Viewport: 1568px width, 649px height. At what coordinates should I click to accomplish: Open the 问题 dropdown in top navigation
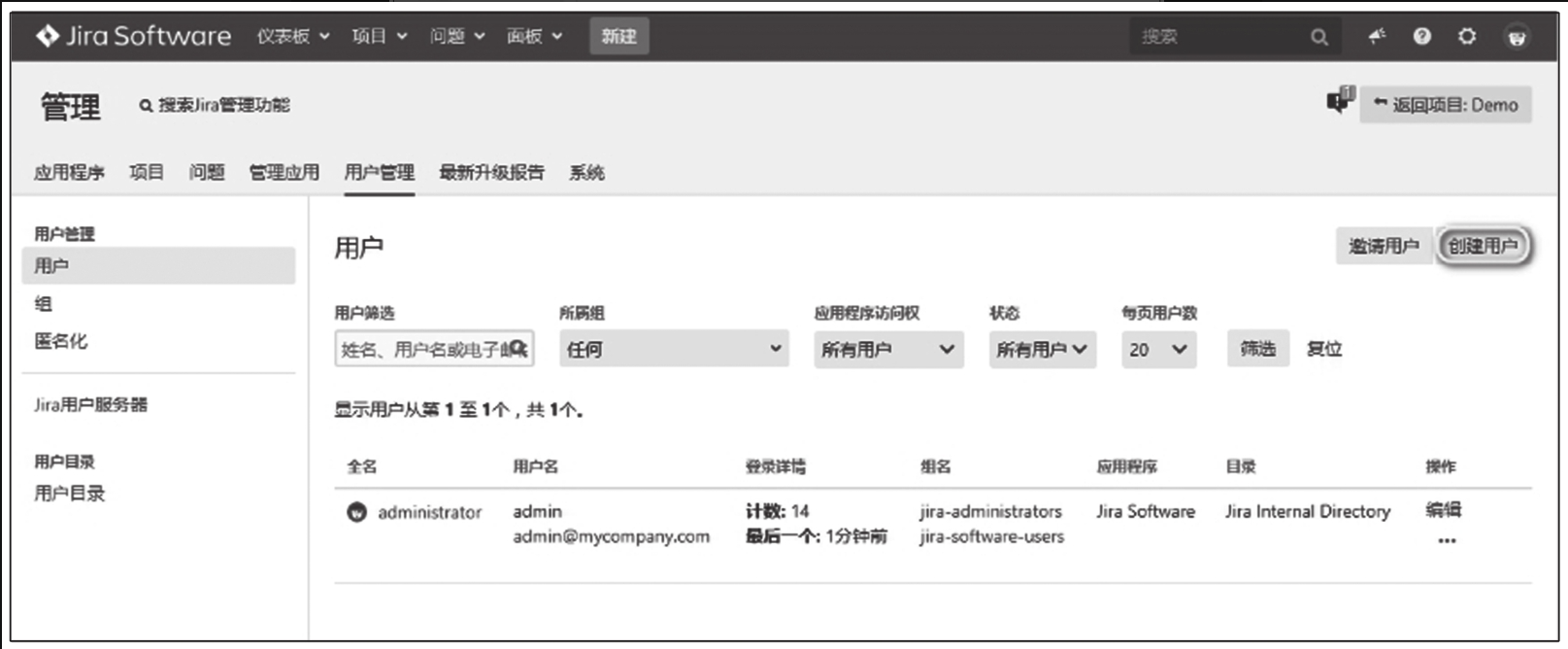456,36
